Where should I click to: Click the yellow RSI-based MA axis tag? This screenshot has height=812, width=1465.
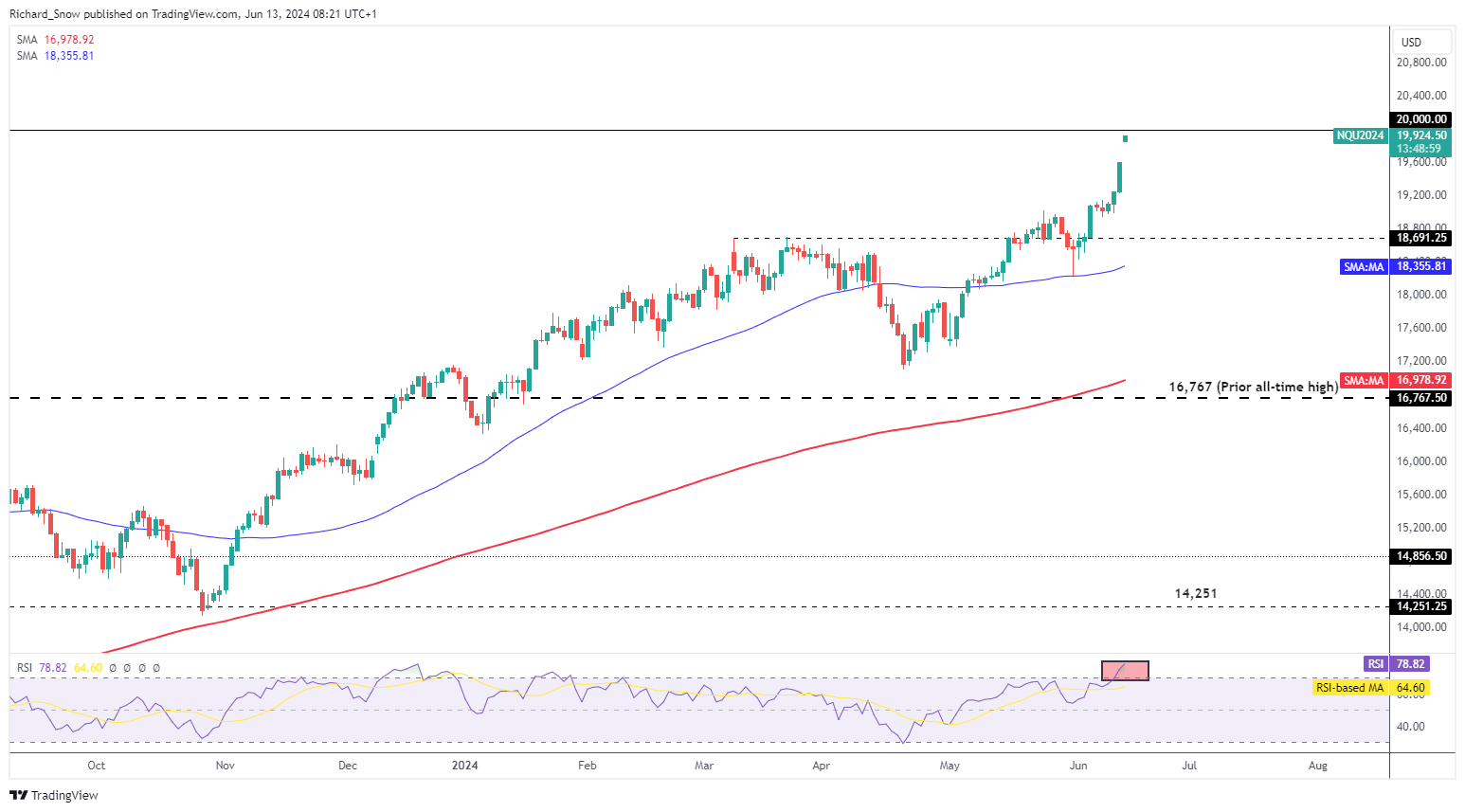[x=1351, y=688]
